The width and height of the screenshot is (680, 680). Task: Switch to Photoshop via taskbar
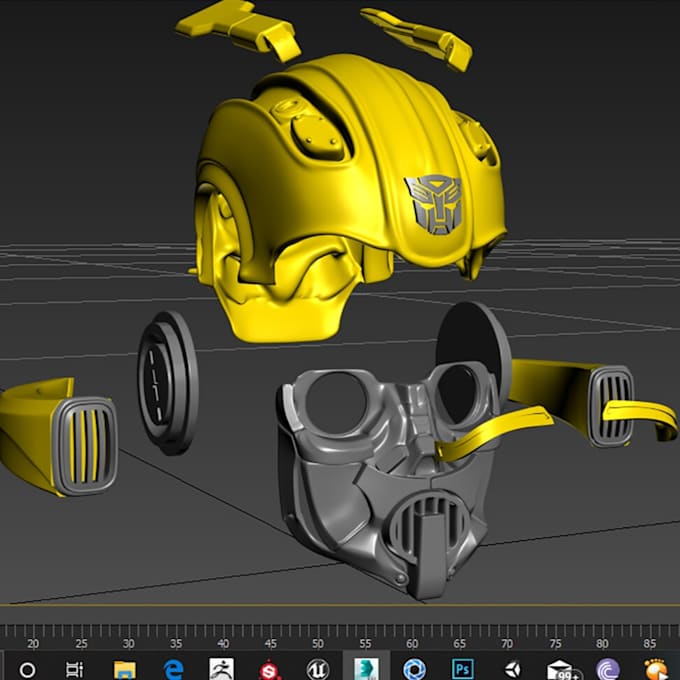point(462,670)
